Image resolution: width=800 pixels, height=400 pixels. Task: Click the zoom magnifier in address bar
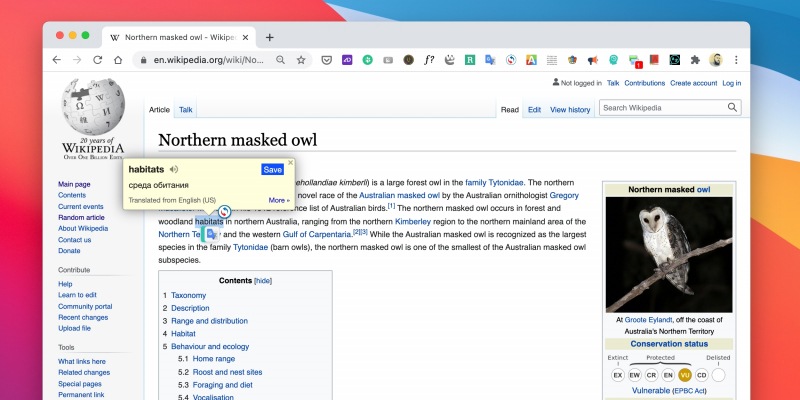(280, 60)
